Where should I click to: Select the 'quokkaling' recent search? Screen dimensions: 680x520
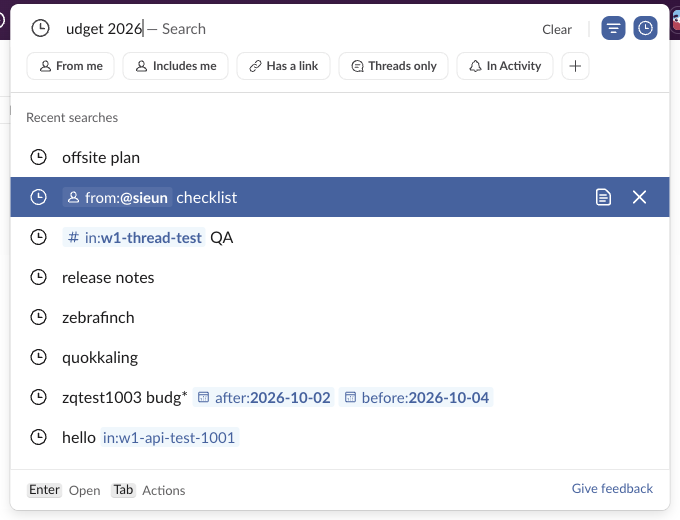(x=340, y=357)
